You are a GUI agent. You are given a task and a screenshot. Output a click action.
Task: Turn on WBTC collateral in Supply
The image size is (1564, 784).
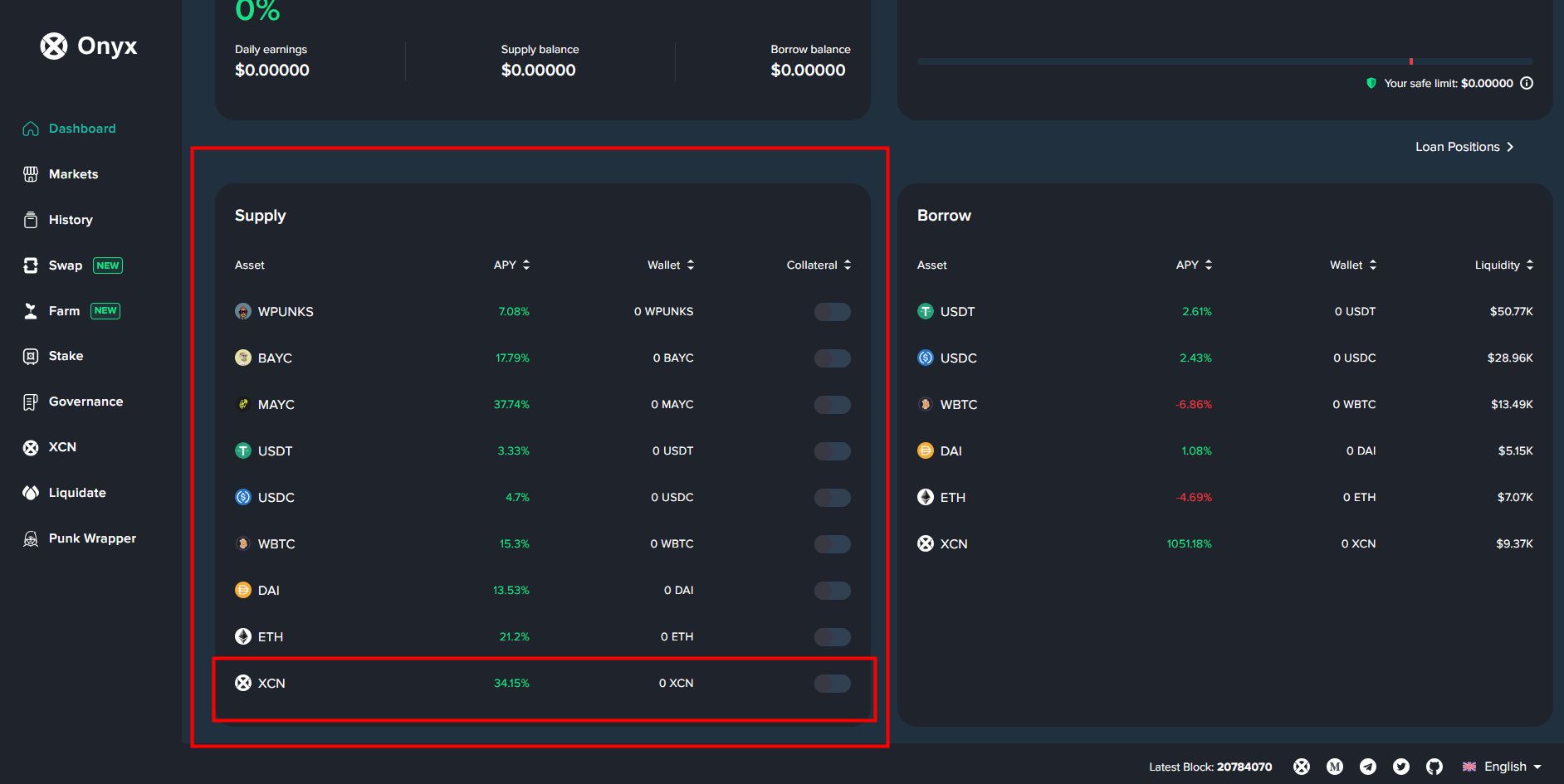(x=833, y=544)
